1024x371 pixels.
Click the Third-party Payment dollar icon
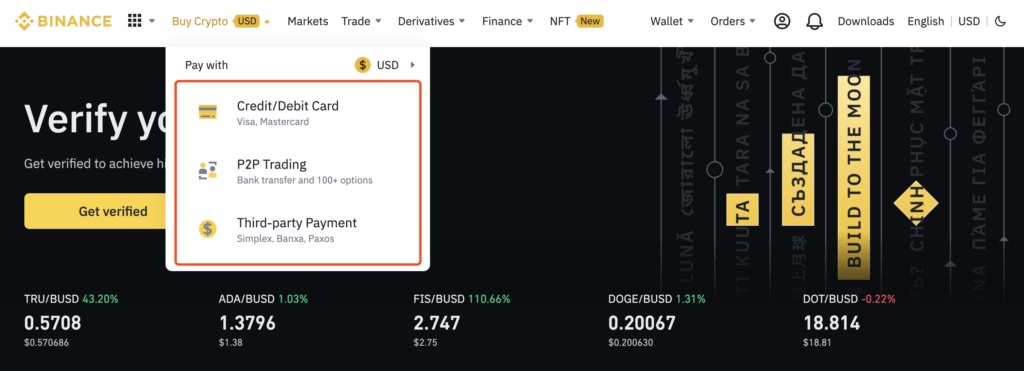click(x=208, y=229)
